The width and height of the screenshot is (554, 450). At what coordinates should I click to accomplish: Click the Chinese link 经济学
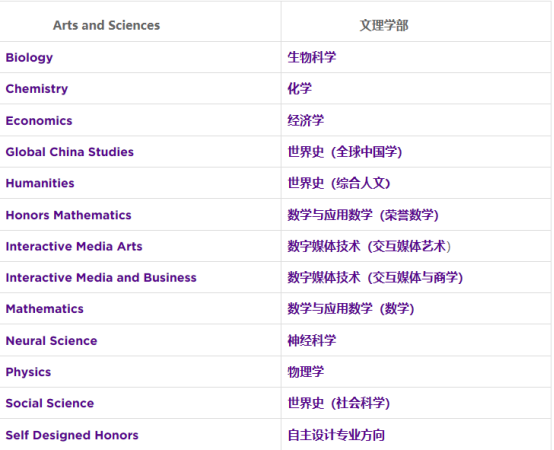(x=306, y=120)
